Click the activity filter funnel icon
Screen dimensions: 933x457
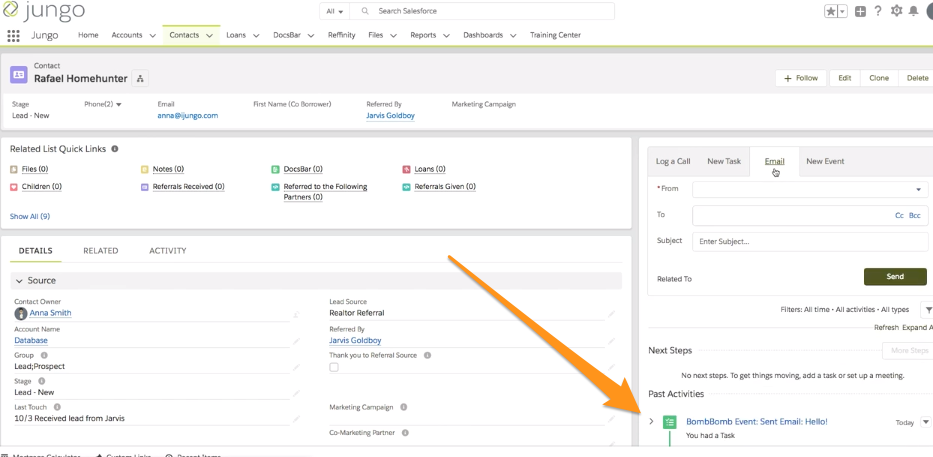(928, 310)
